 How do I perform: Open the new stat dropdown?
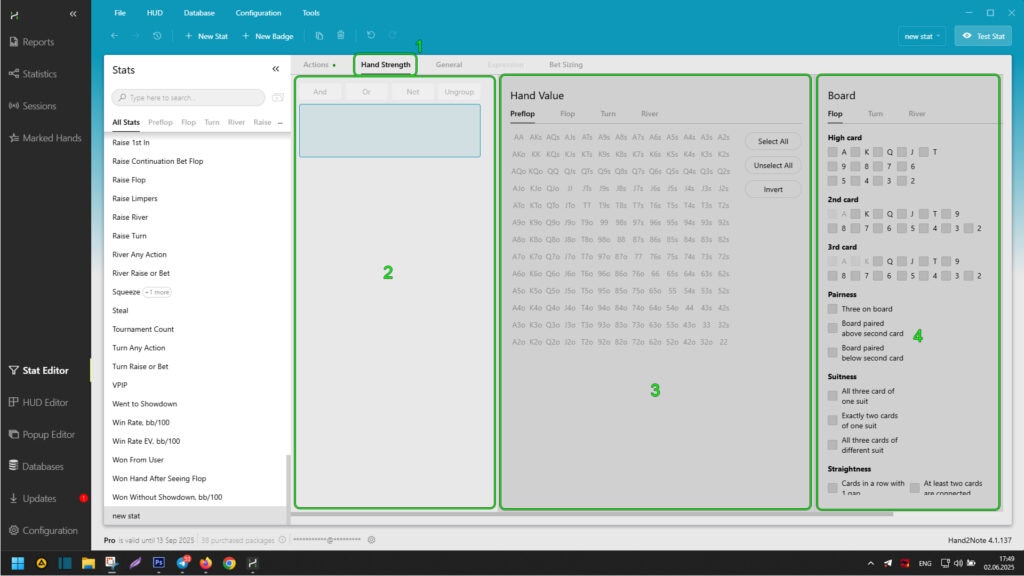(923, 36)
